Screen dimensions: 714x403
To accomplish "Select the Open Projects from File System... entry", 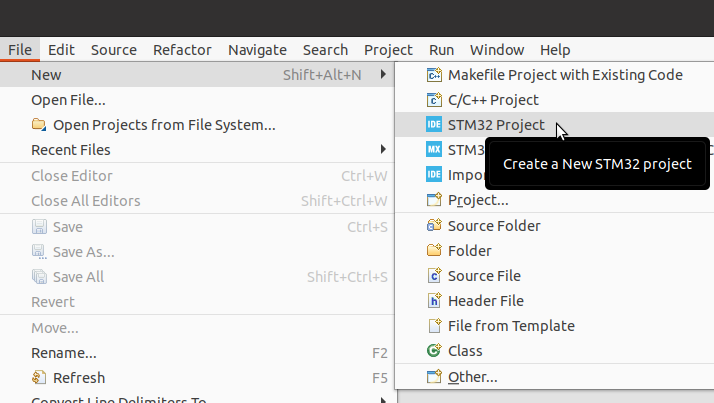I will click(197, 125).
